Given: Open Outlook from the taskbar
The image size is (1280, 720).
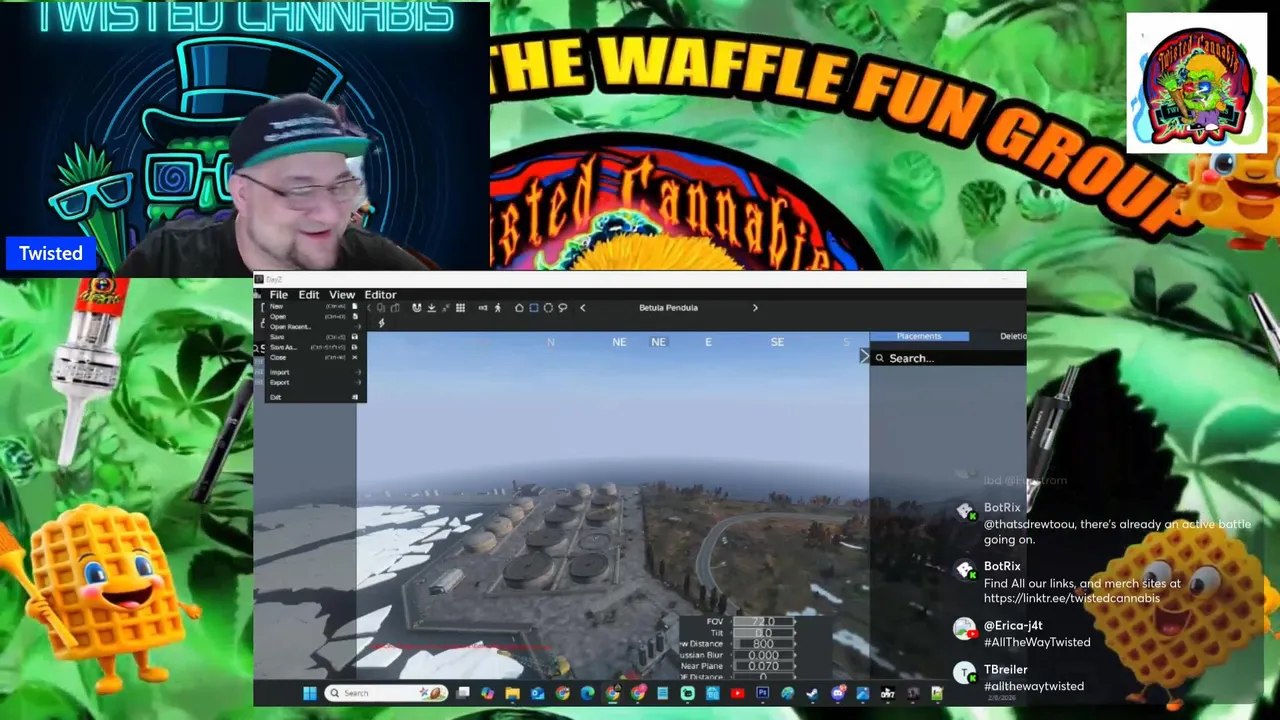Looking at the screenshot, I should tap(537, 693).
